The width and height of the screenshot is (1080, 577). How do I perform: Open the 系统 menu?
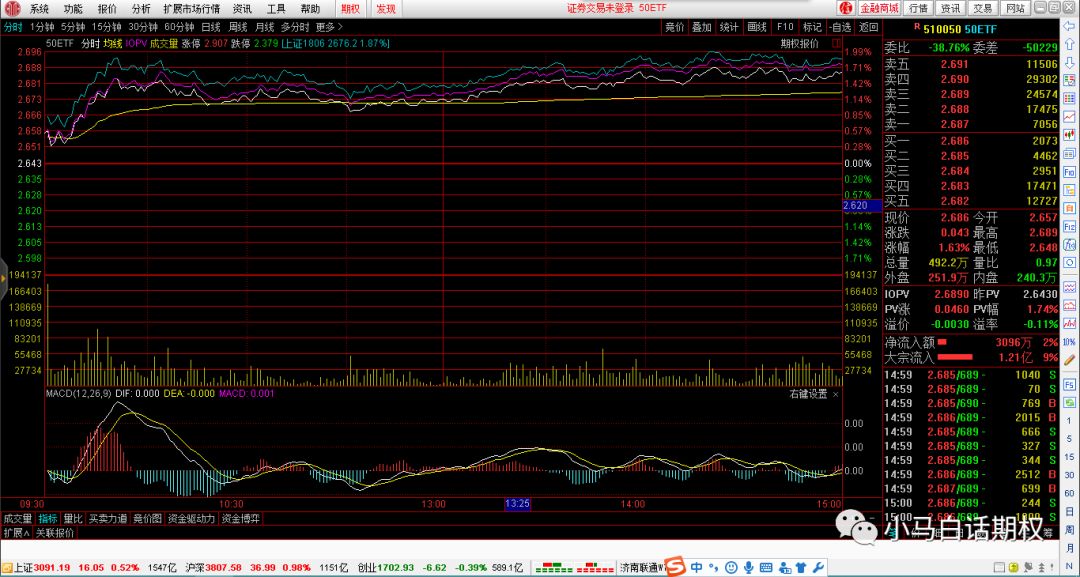tap(39, 9)
